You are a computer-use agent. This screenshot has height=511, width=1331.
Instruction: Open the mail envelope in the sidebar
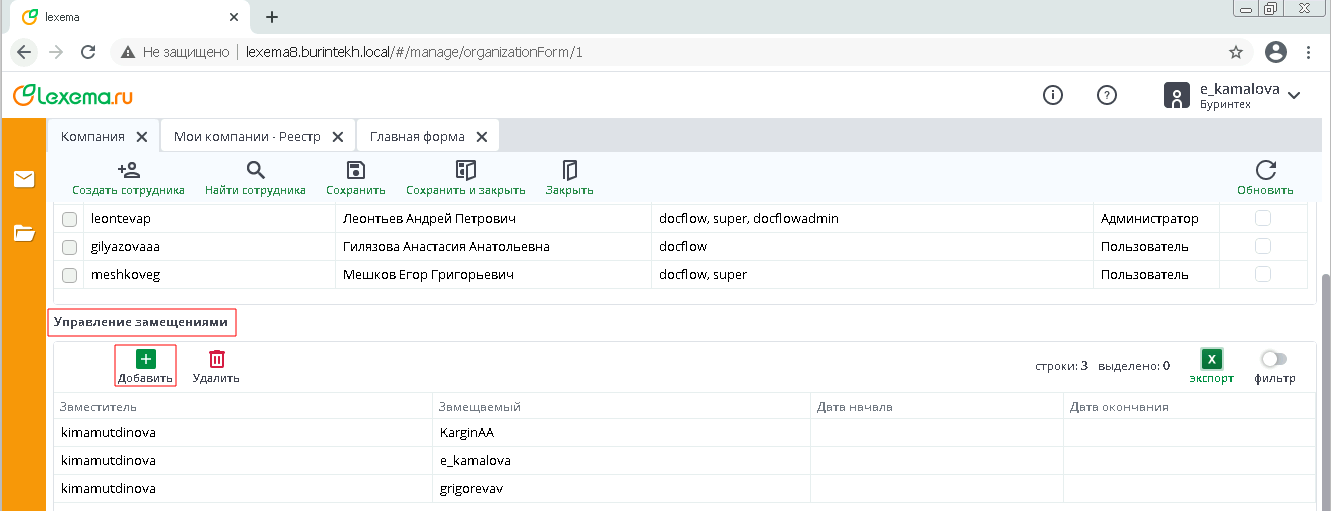(24, 180)
